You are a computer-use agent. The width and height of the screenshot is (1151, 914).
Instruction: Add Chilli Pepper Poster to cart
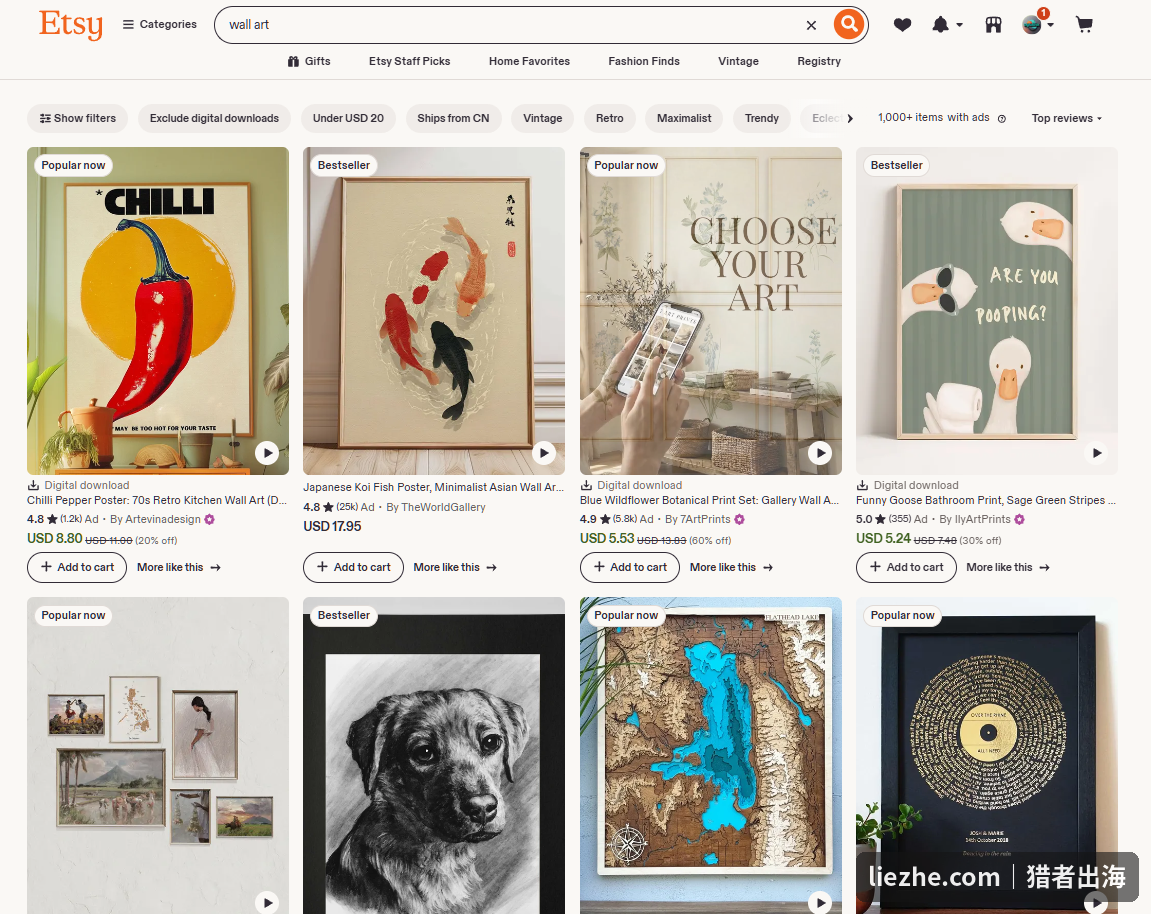click(77, 567)
